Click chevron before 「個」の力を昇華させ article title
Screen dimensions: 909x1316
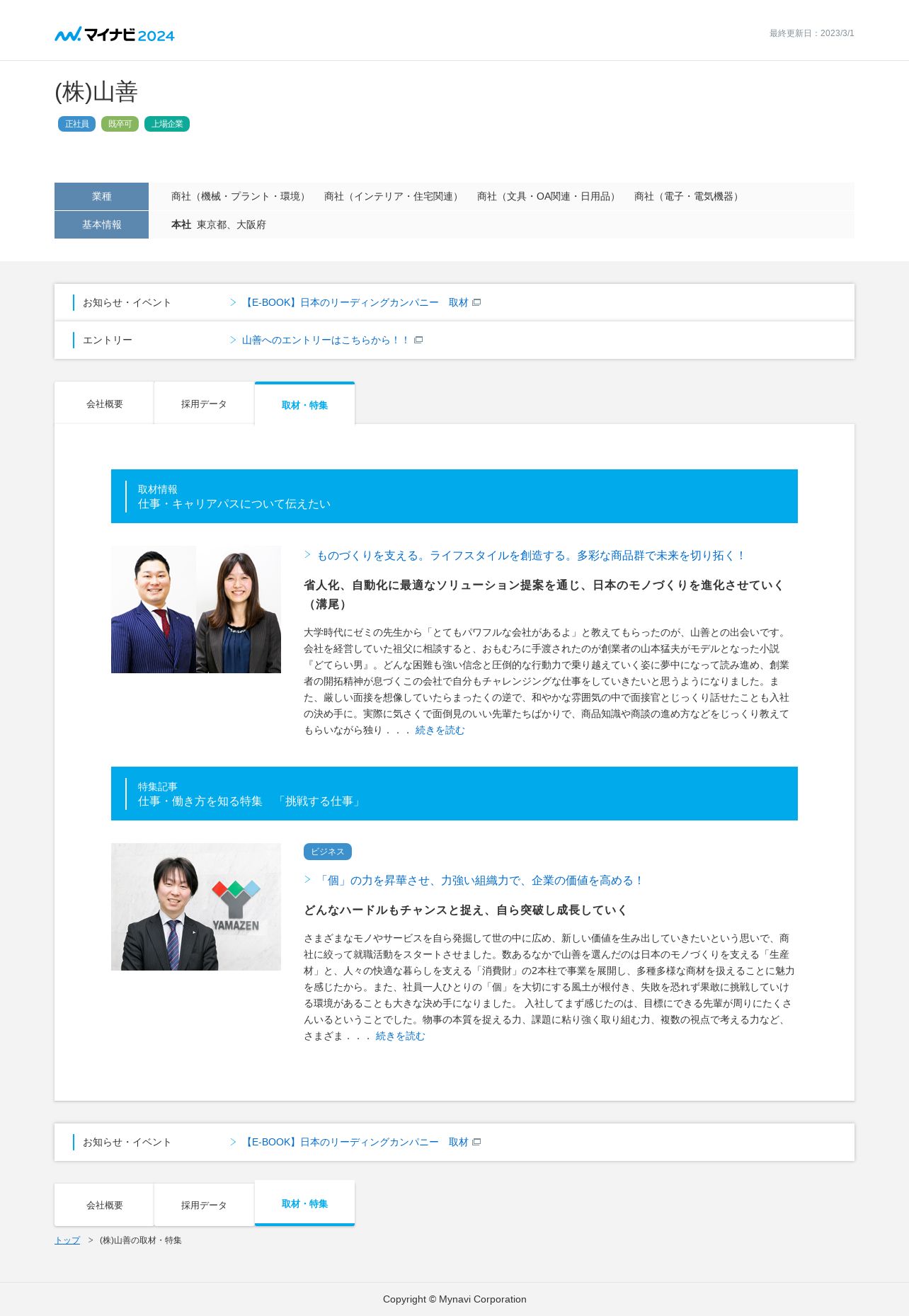click(x=307, y=880)
